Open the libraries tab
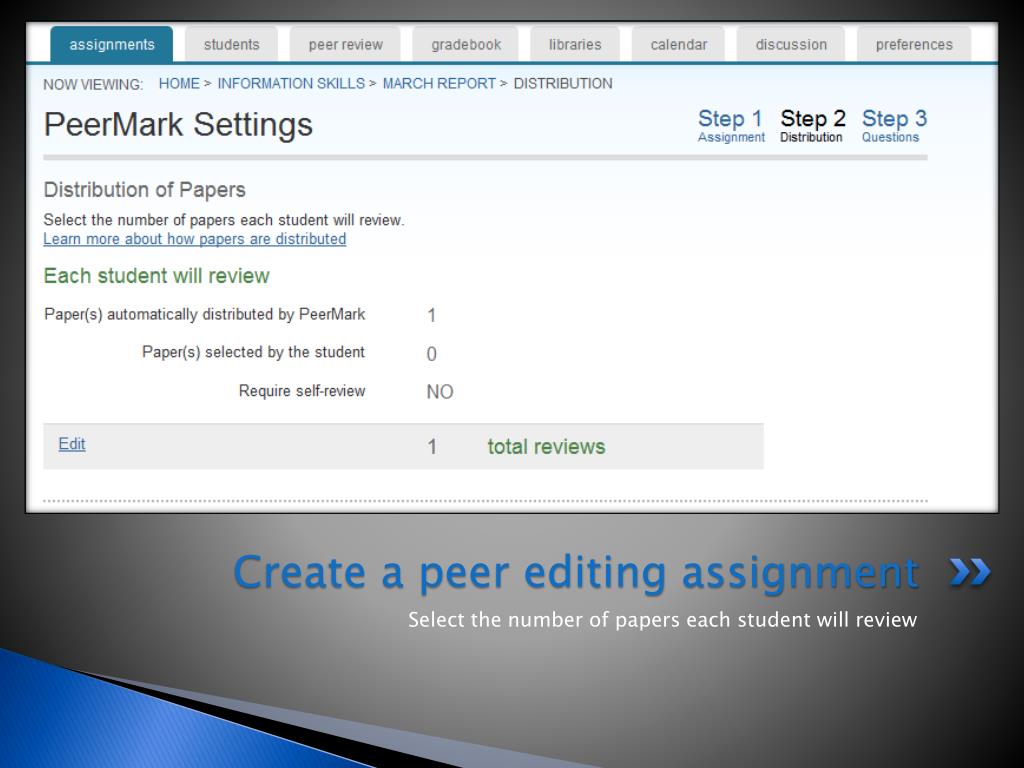The width and height of the screenshot is (1024, 768). pos(575,44)
